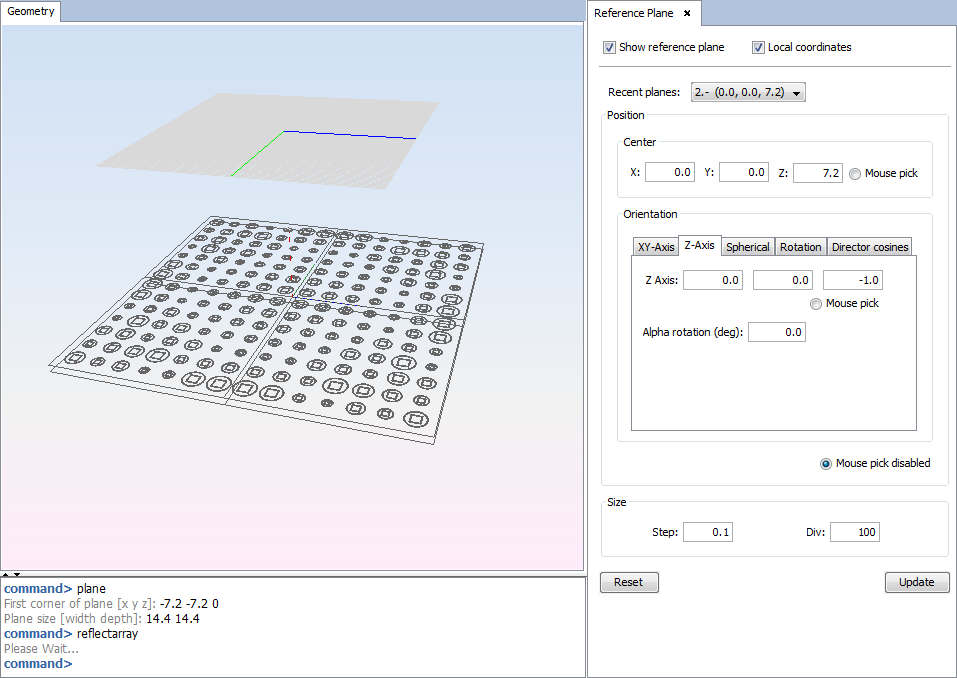Click the Geometry tab
957x678 pixels.
tap(31, 12)
